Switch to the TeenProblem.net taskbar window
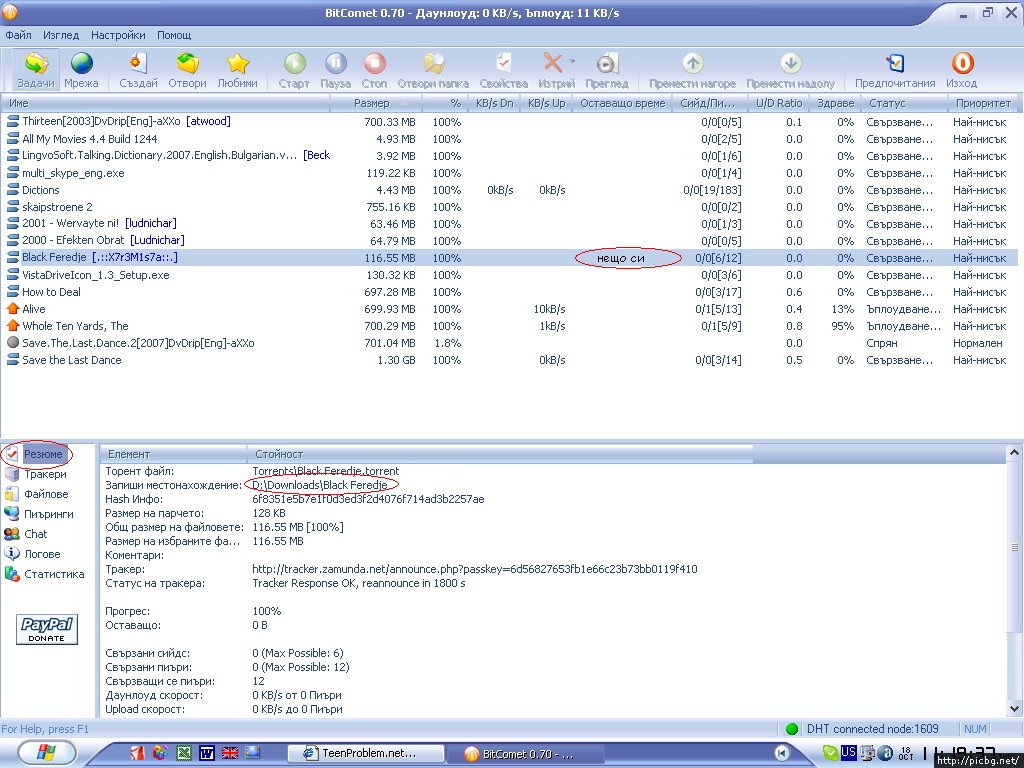 click(366, 754)
